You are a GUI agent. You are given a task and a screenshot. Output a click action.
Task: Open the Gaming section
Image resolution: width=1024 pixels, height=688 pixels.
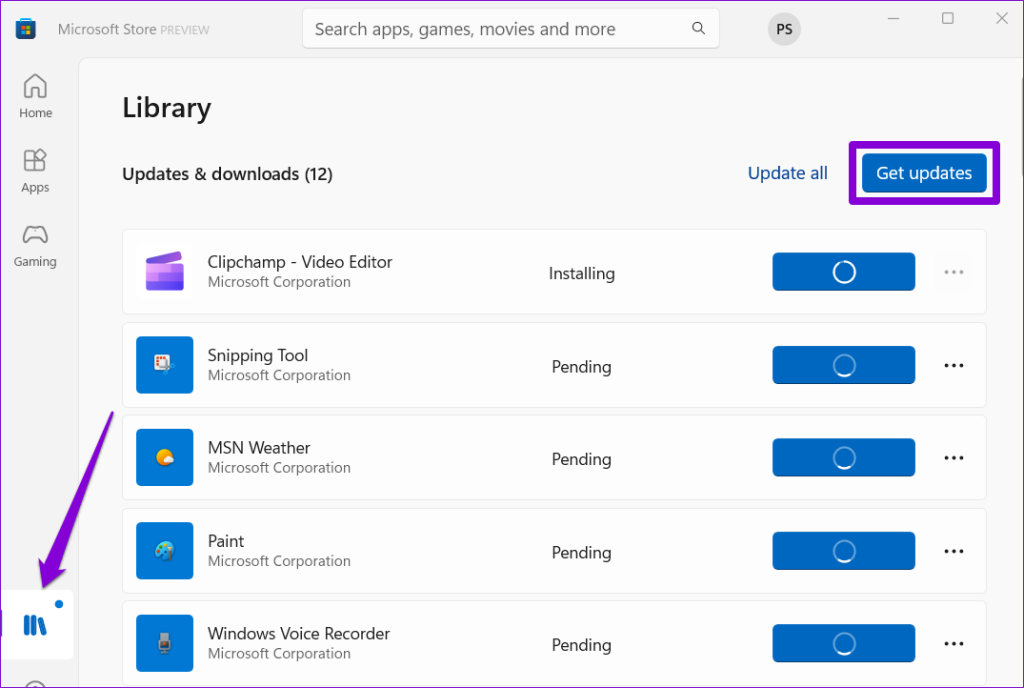(x=35, y=245)
